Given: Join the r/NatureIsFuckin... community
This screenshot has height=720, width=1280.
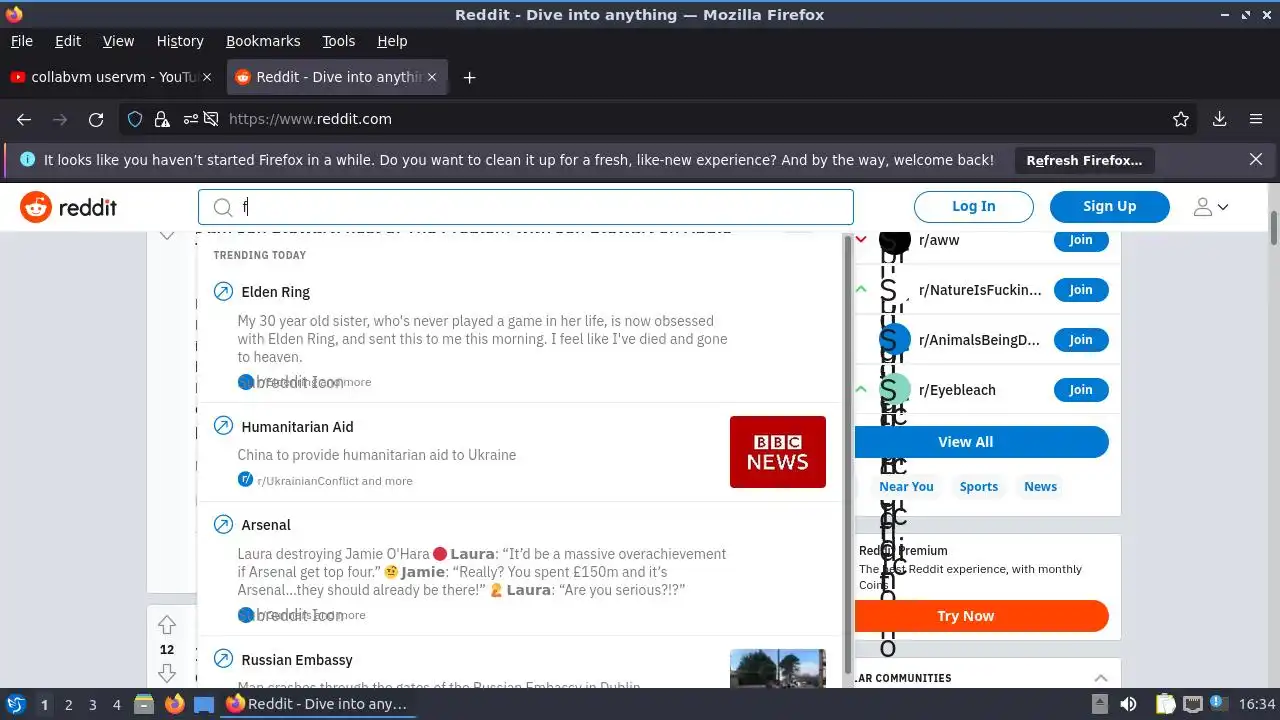Looking at the screenshot, I should tap(1081, 290).
